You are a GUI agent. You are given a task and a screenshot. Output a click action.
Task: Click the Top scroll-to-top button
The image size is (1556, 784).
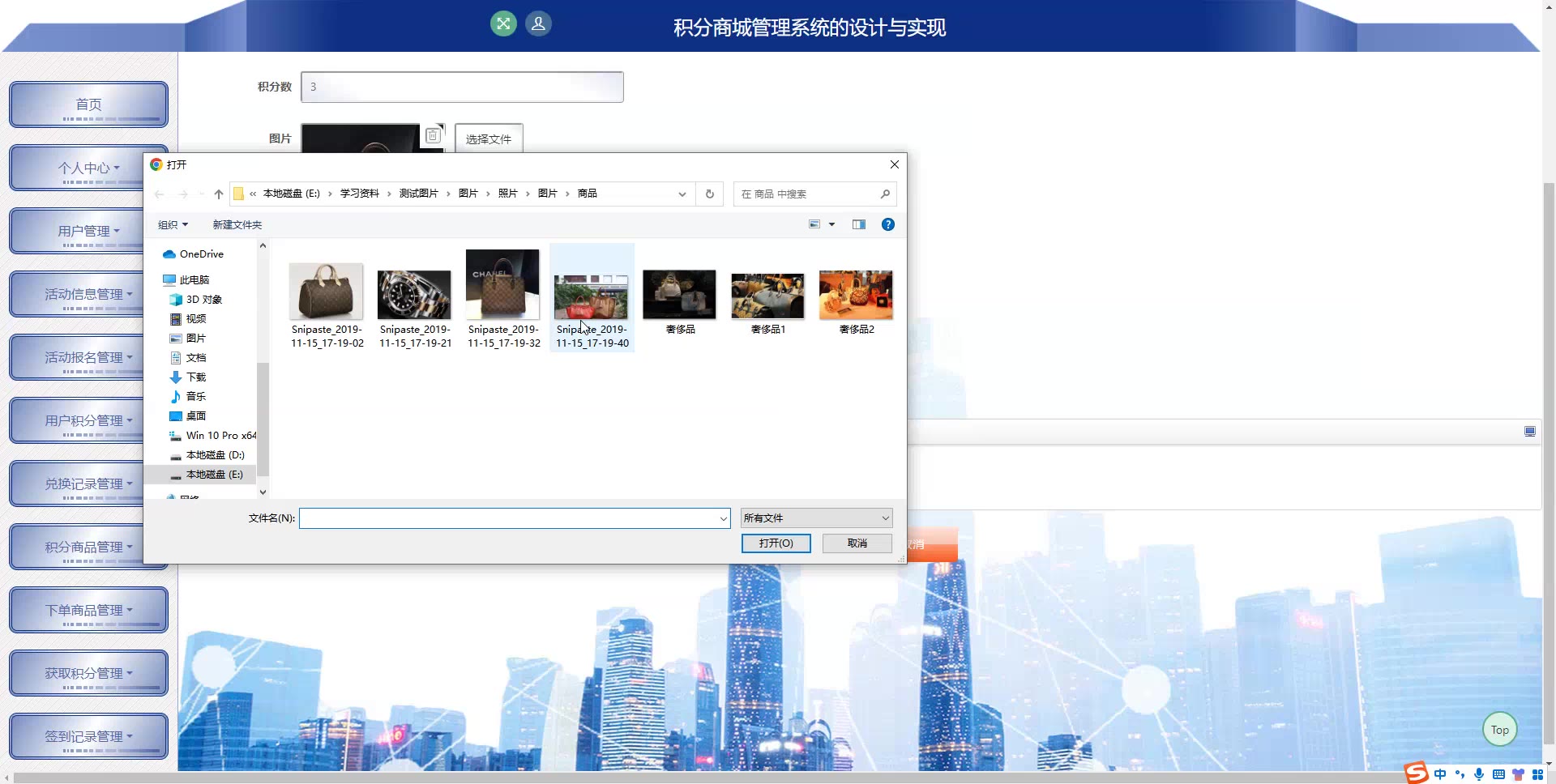(x=1499, y=730)
